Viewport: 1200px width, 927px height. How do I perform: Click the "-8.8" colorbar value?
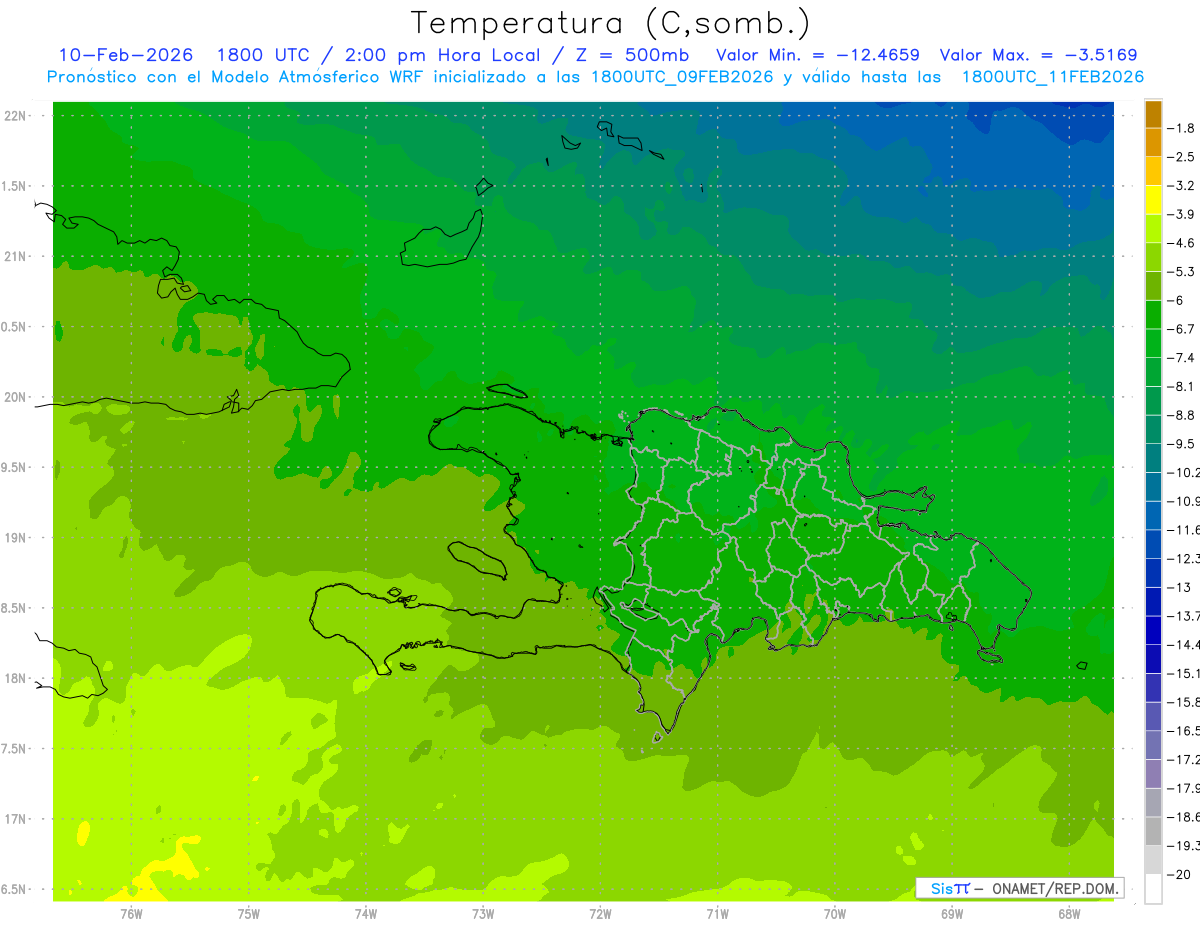[x=1181, y=415]
